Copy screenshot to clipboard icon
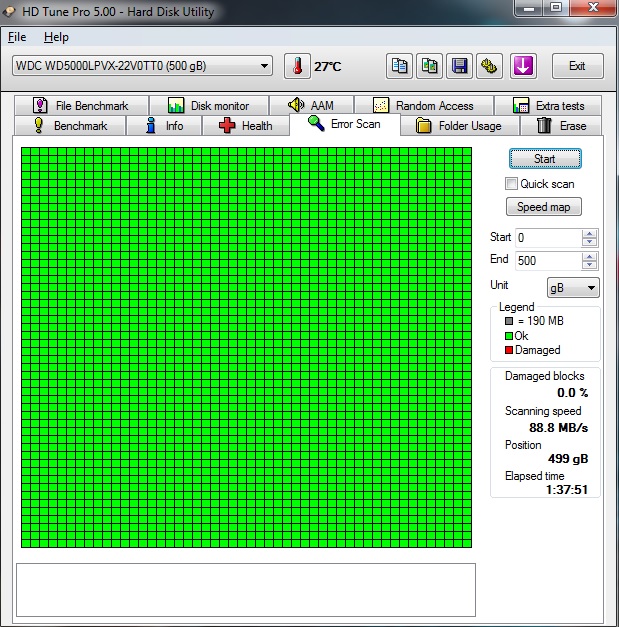The width and height of the screenshot is (619, 627). (x=429, y=66)
